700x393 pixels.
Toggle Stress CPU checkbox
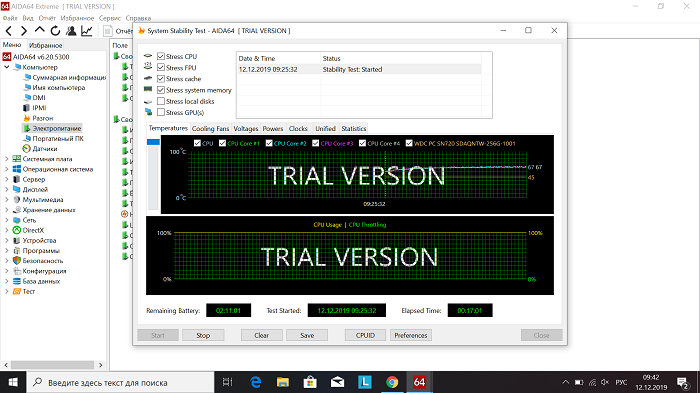tap(161, 56)
